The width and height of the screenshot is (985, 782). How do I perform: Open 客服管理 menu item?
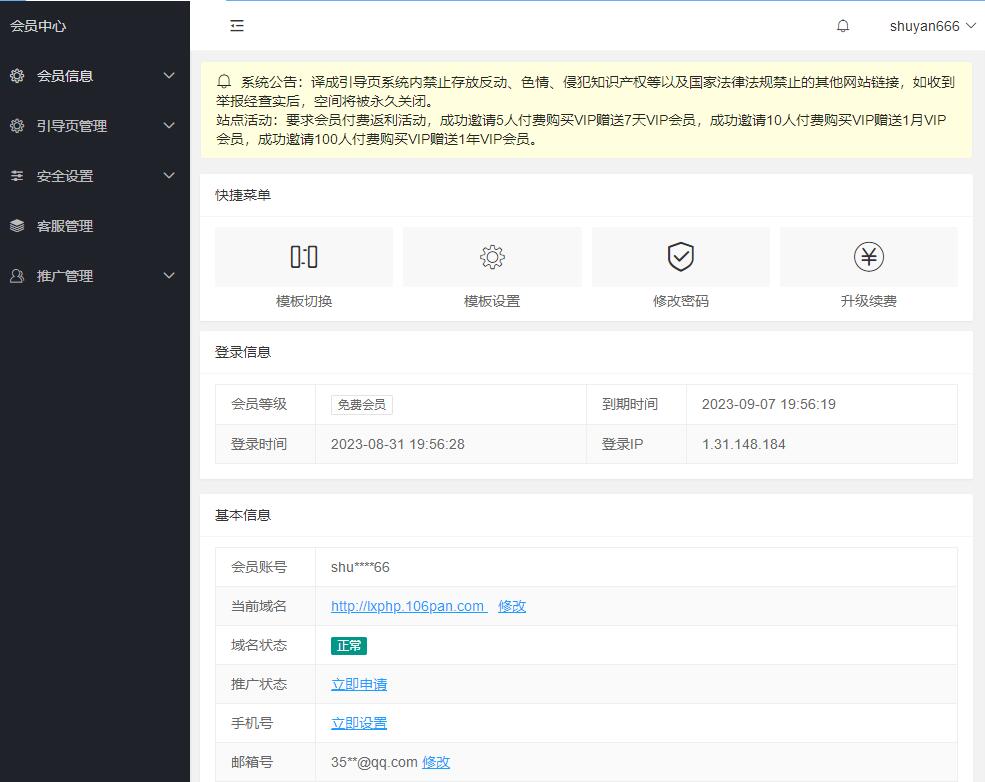coord(65,226)
